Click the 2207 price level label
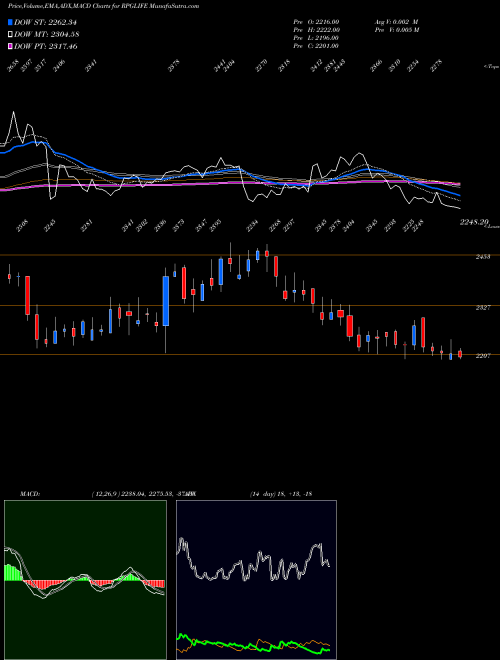 click(x=483, y=356)
